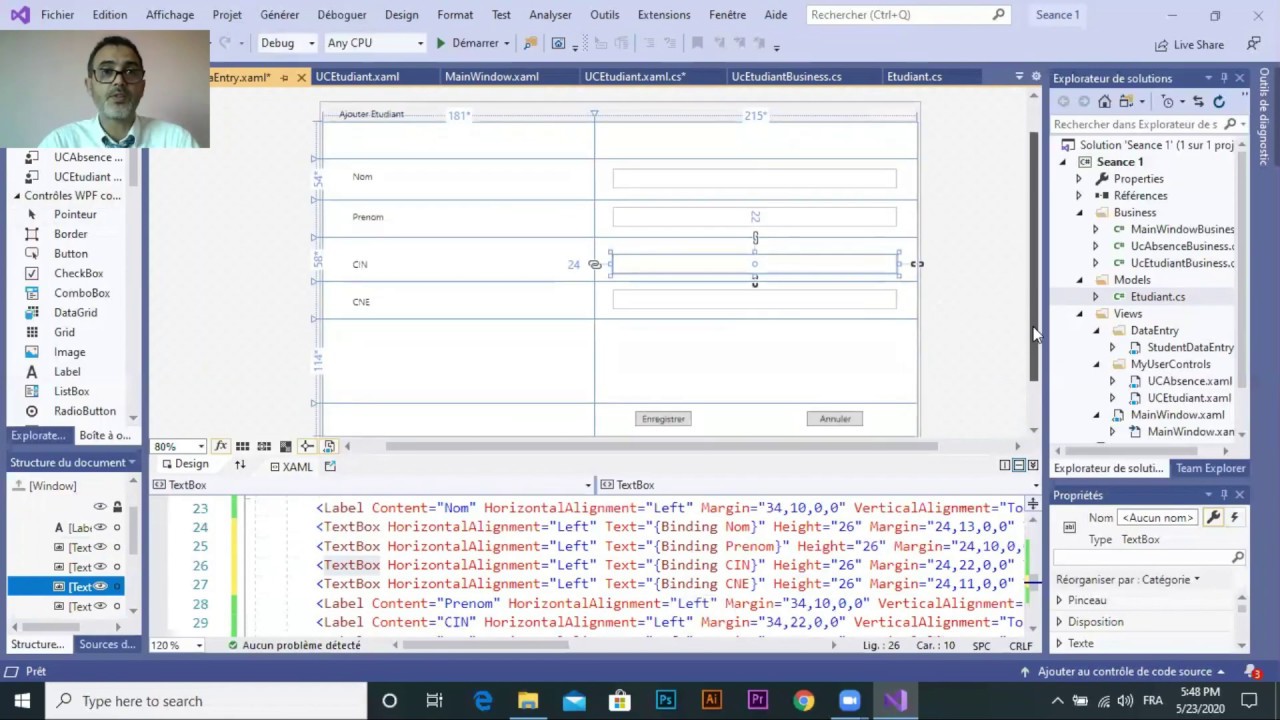Switch to the Boîte à outils tab
The image size is (1280, 720).
(104, 435)
